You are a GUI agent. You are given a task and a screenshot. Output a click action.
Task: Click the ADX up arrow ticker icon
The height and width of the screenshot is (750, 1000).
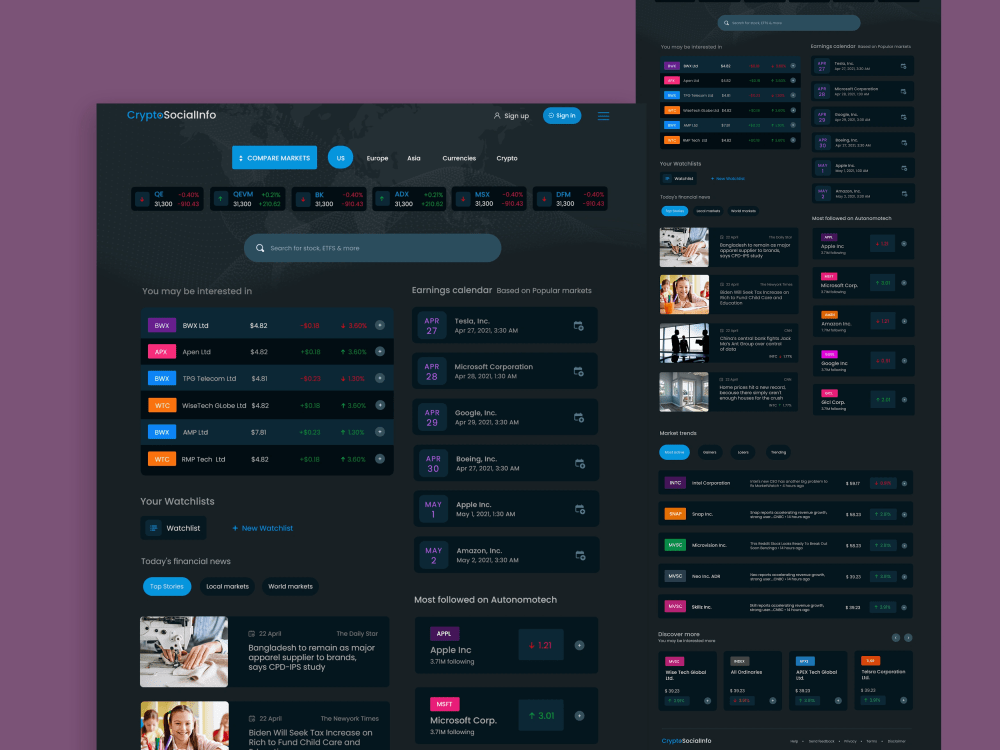tap(382, 199)
